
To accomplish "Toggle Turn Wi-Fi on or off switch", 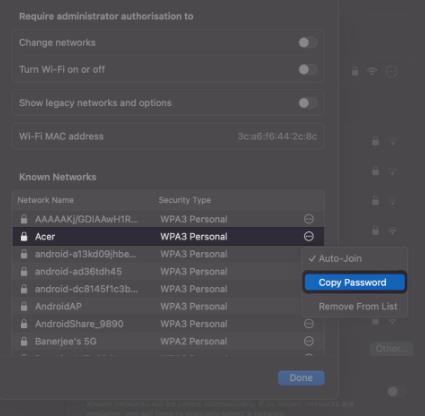I will click(308, 70).
